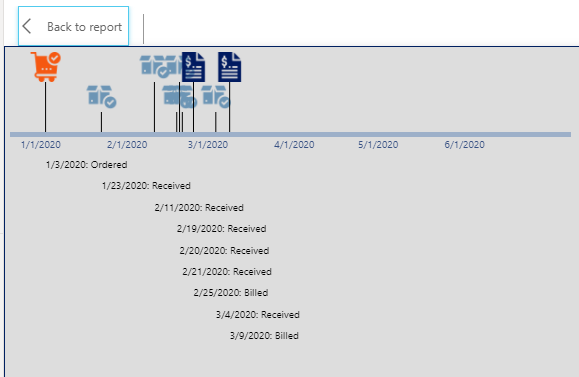The width and height of the screenshot is (579, 377).
Task: Click the back arrow chevron icon
Action: [x=27, y=26]
